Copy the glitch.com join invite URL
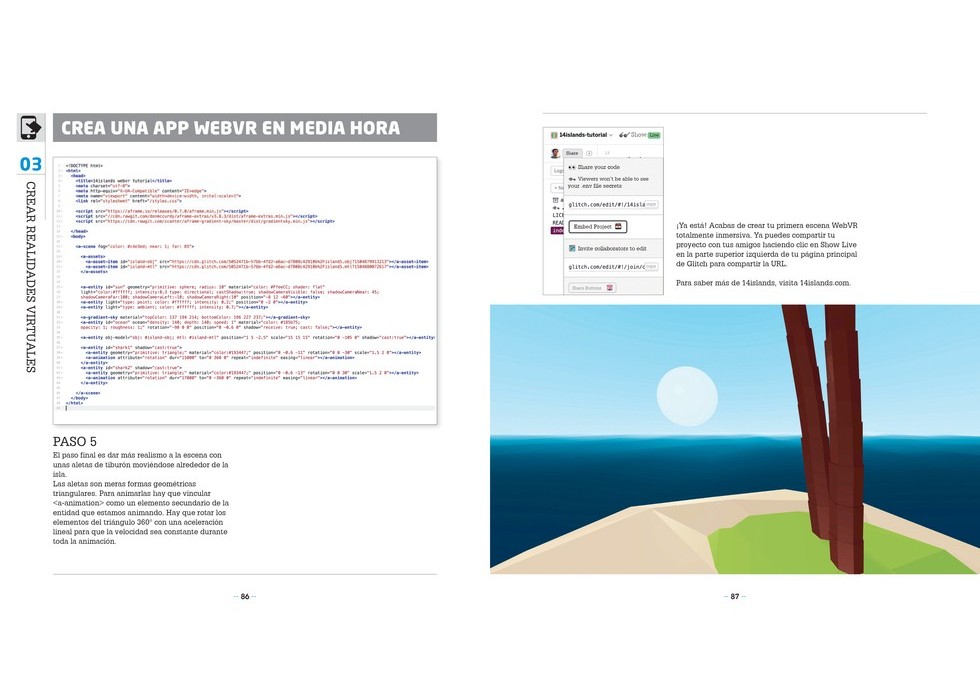The height and width of the screenshot is (700, 980). 651,267
